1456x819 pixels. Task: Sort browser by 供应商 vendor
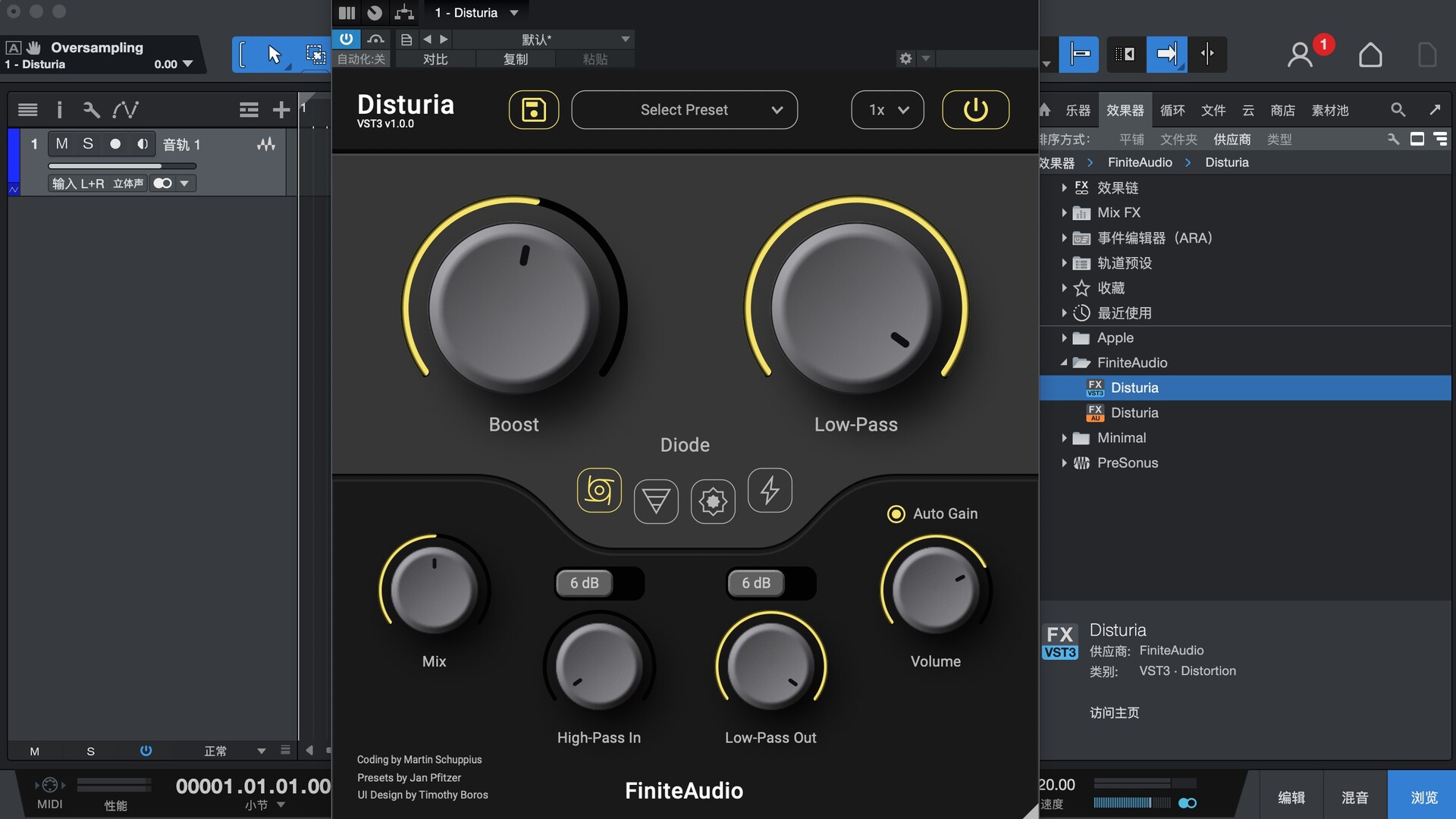coord(1232,140)
